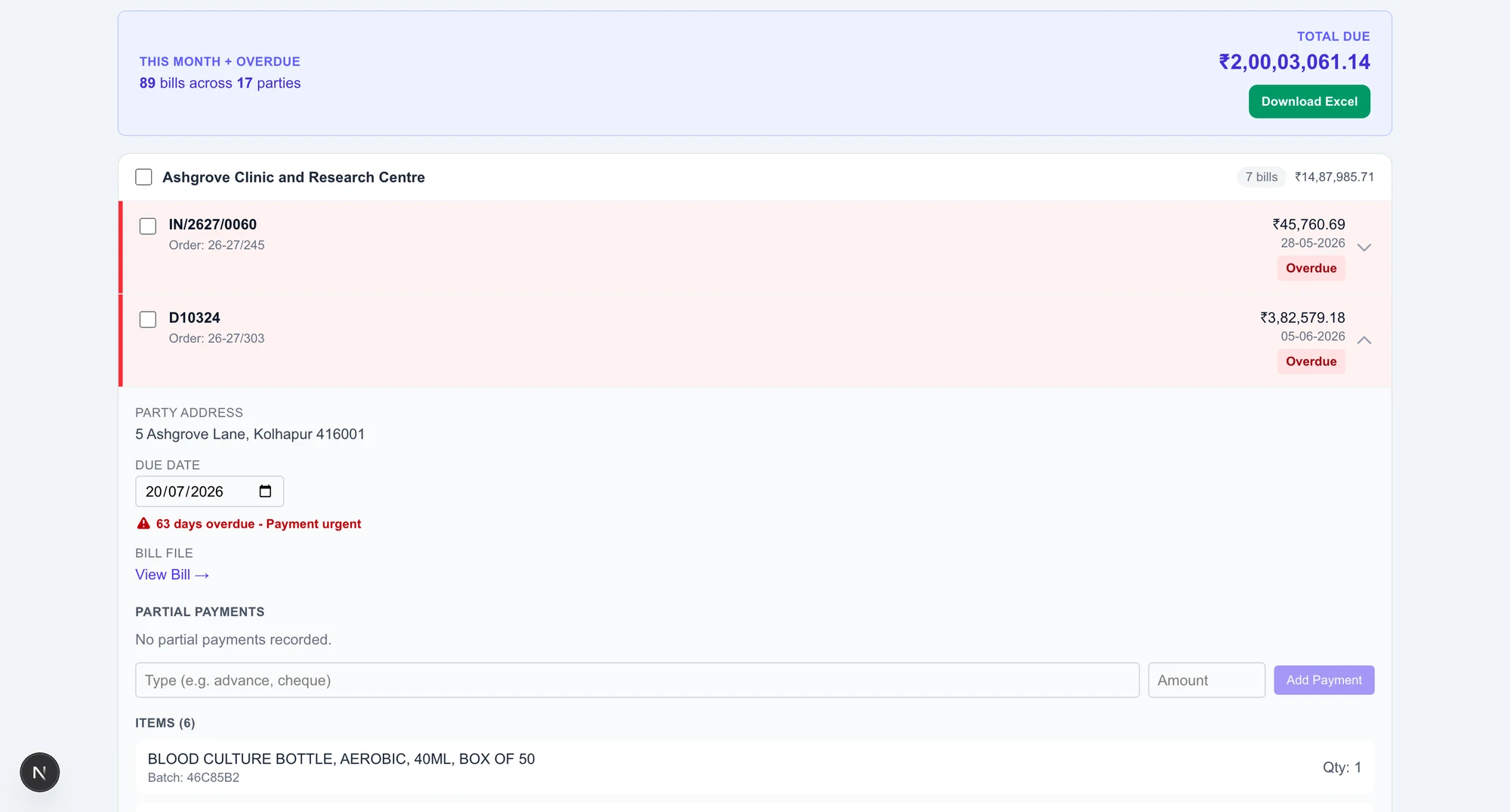Tick the checkbox for bill IN/2627/0060

148,226
